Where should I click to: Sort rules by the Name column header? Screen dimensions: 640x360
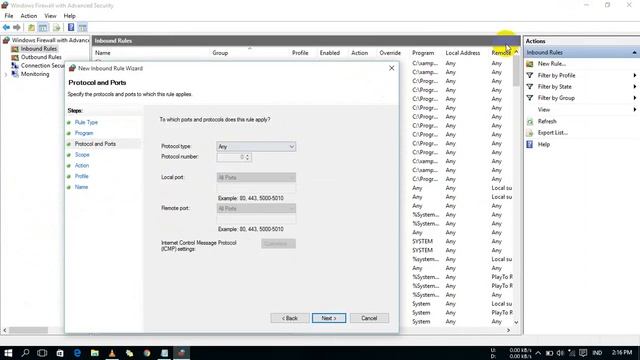pos(102,53)
